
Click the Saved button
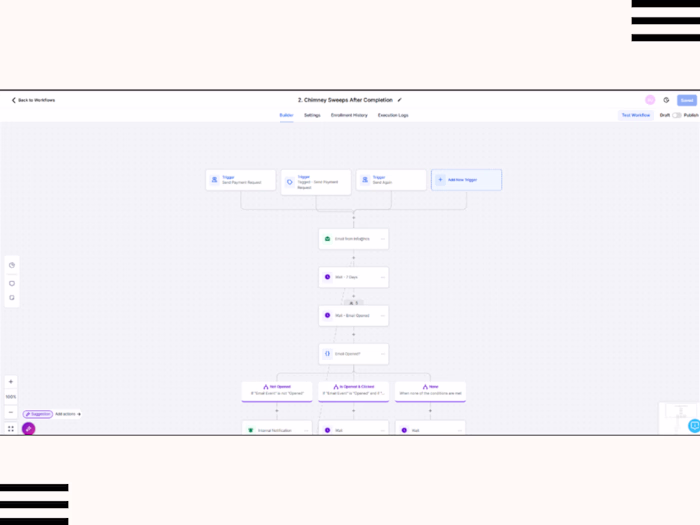tap(687, 100)
